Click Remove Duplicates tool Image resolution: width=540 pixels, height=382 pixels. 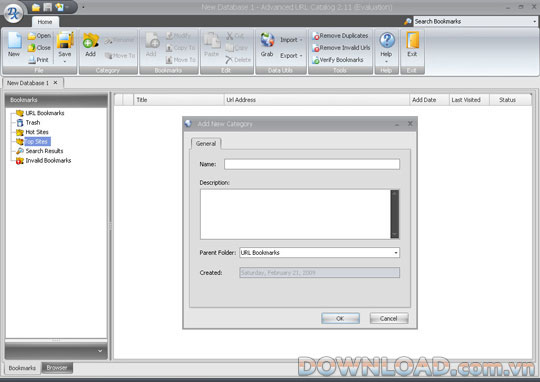[x=340, y=36]
